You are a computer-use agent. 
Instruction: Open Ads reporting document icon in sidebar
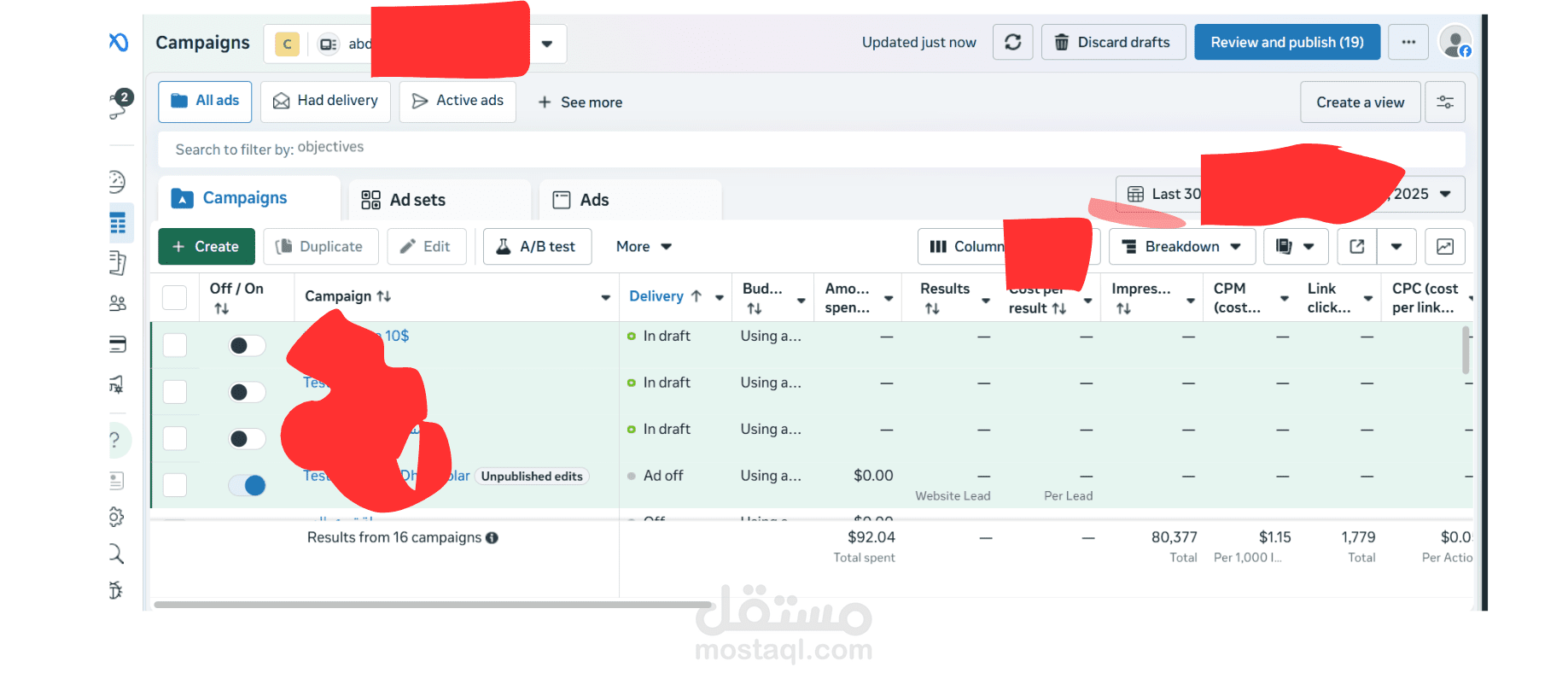pos(117,263)
